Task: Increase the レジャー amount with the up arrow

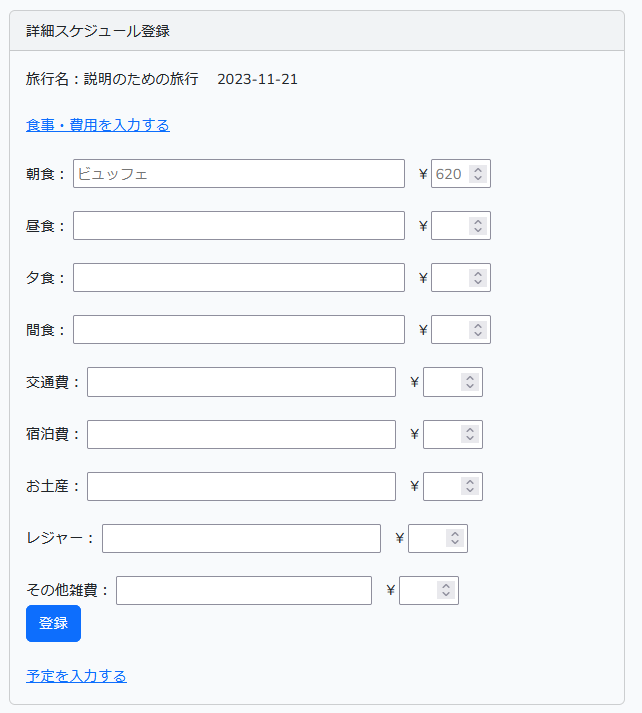Action: point(455,534)
